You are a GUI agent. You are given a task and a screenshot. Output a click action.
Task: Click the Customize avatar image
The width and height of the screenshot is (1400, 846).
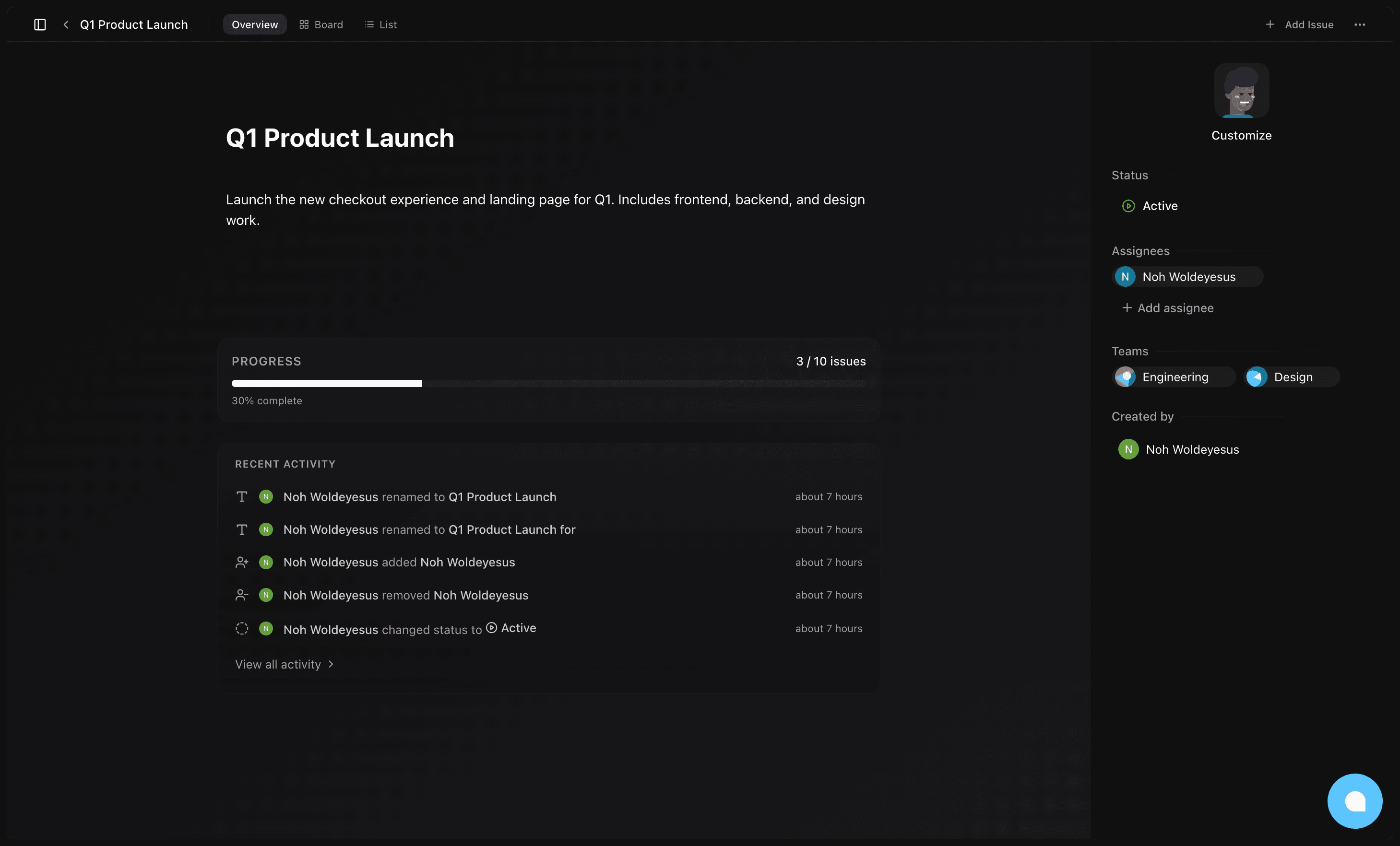click(1242, 92)
